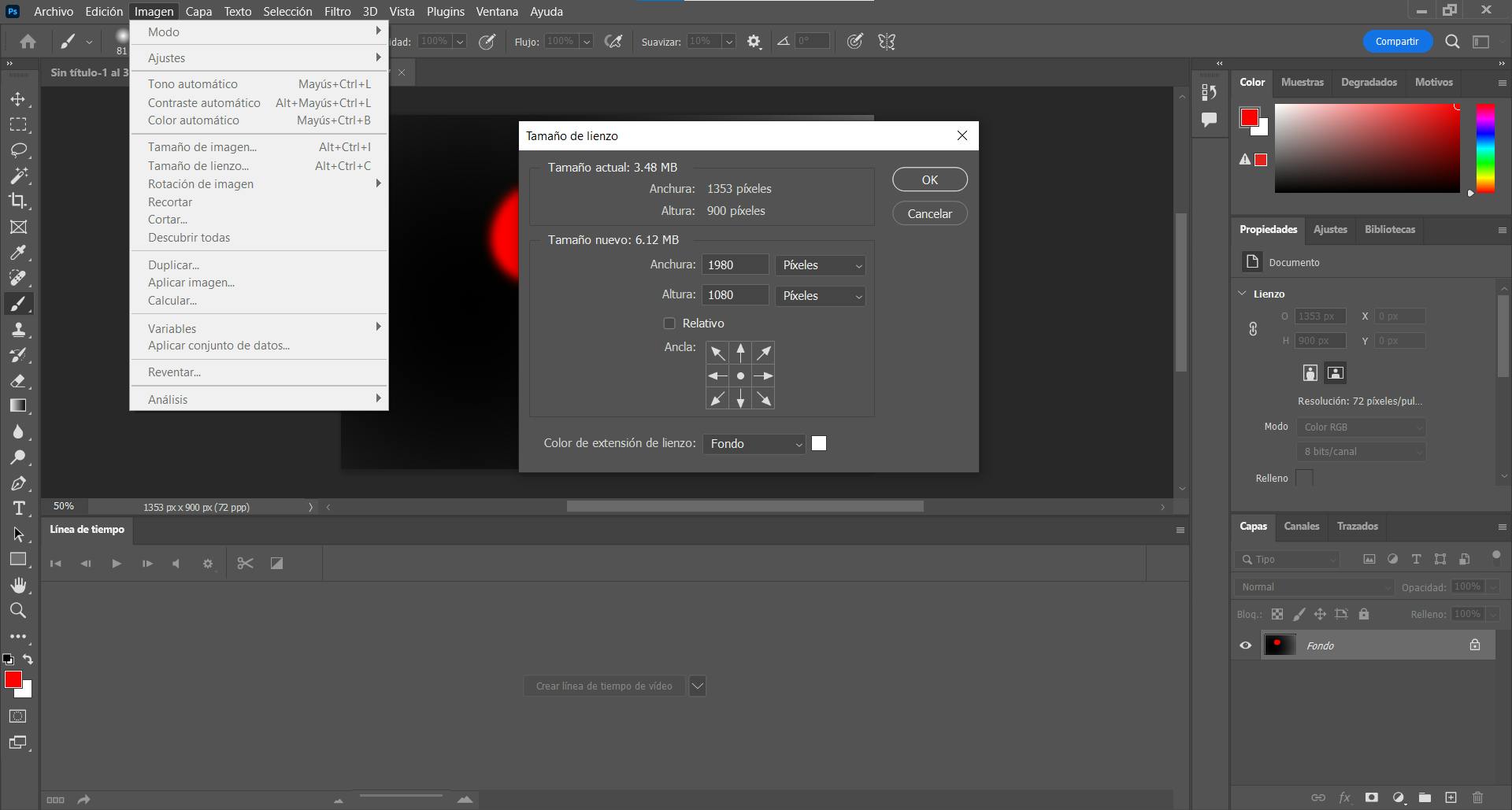Click the Anchura 1980 input field

coord(735,265)
